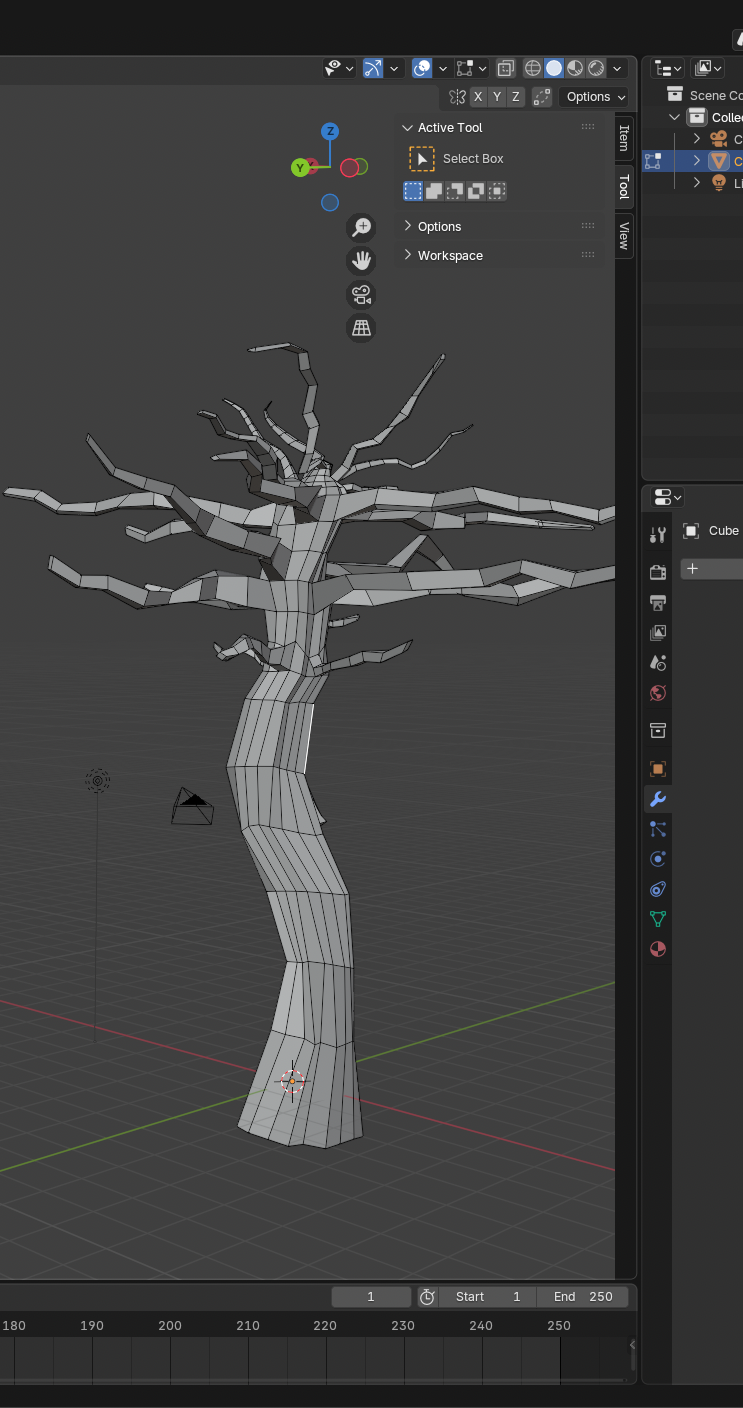This screenshot has height=1408, width=743.
Task: Open properties editor type dropdown
Action: point(667,497)
